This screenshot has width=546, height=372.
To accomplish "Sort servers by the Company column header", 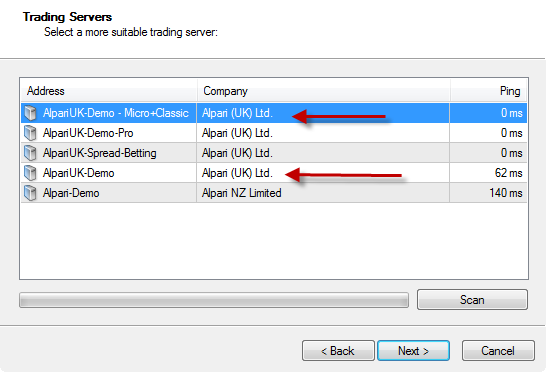I will tap(323, 91).
